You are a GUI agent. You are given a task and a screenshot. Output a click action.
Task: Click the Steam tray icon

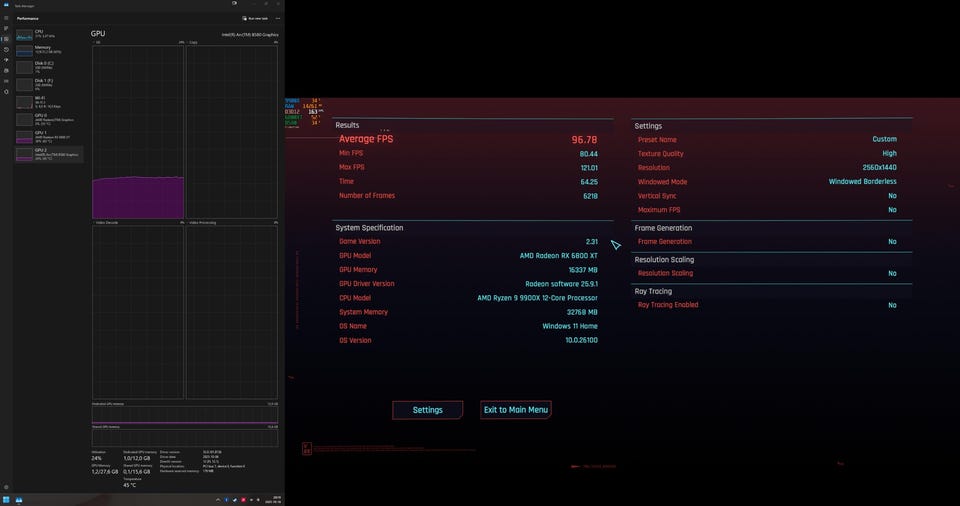click(235, 500)
